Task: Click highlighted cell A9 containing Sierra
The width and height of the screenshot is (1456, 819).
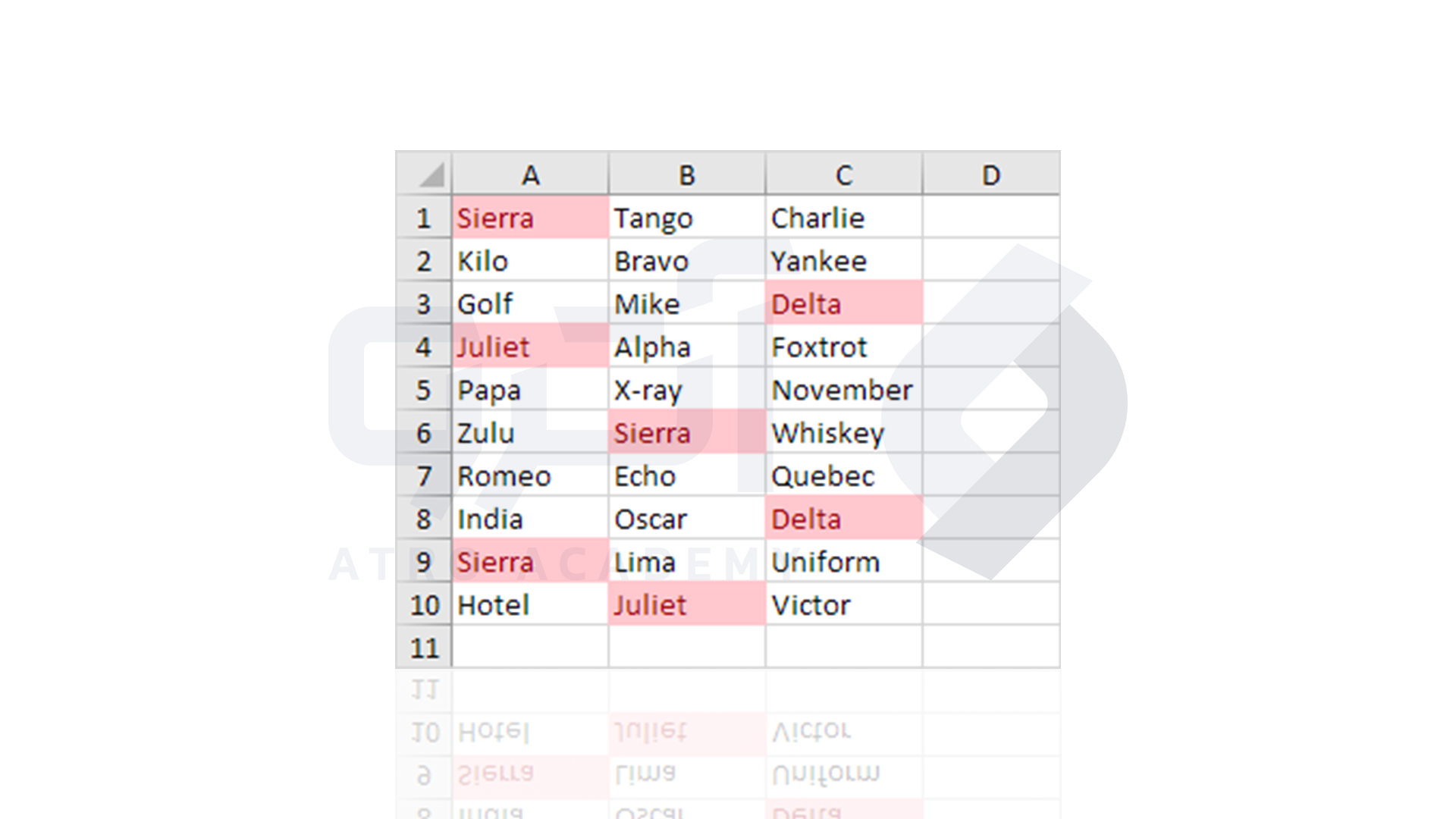Action: [530, 562]
